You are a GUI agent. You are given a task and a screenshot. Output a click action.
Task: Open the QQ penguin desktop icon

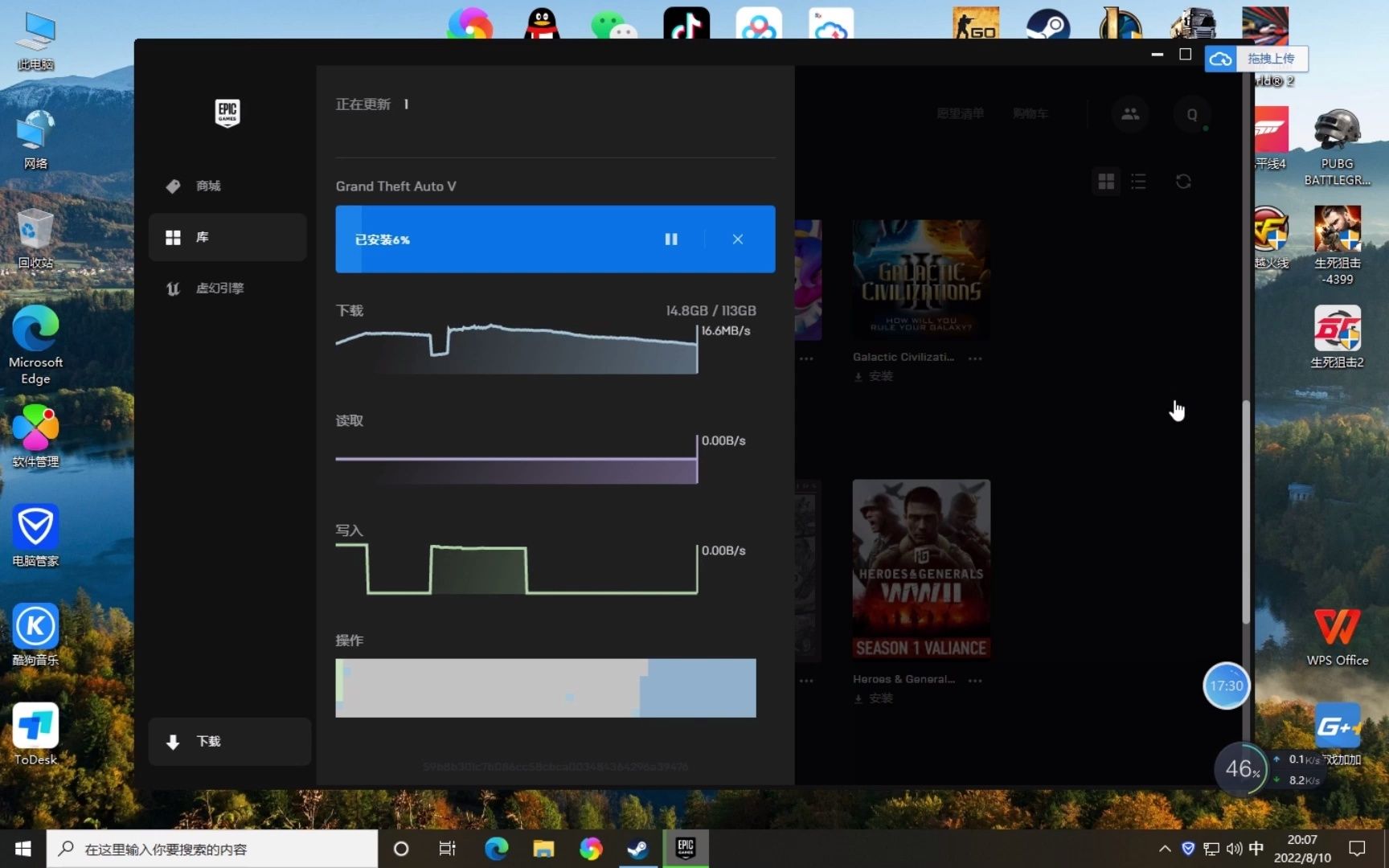542,23
